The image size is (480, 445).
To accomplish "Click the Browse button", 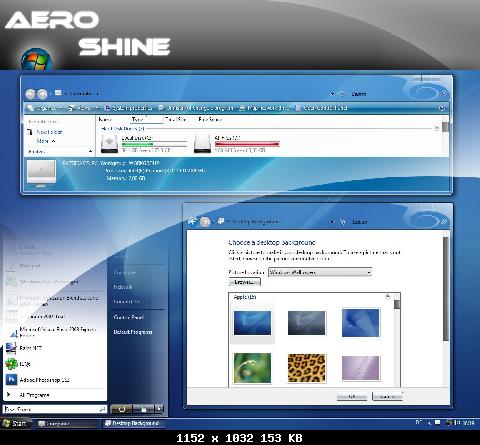I will point(245,282).
